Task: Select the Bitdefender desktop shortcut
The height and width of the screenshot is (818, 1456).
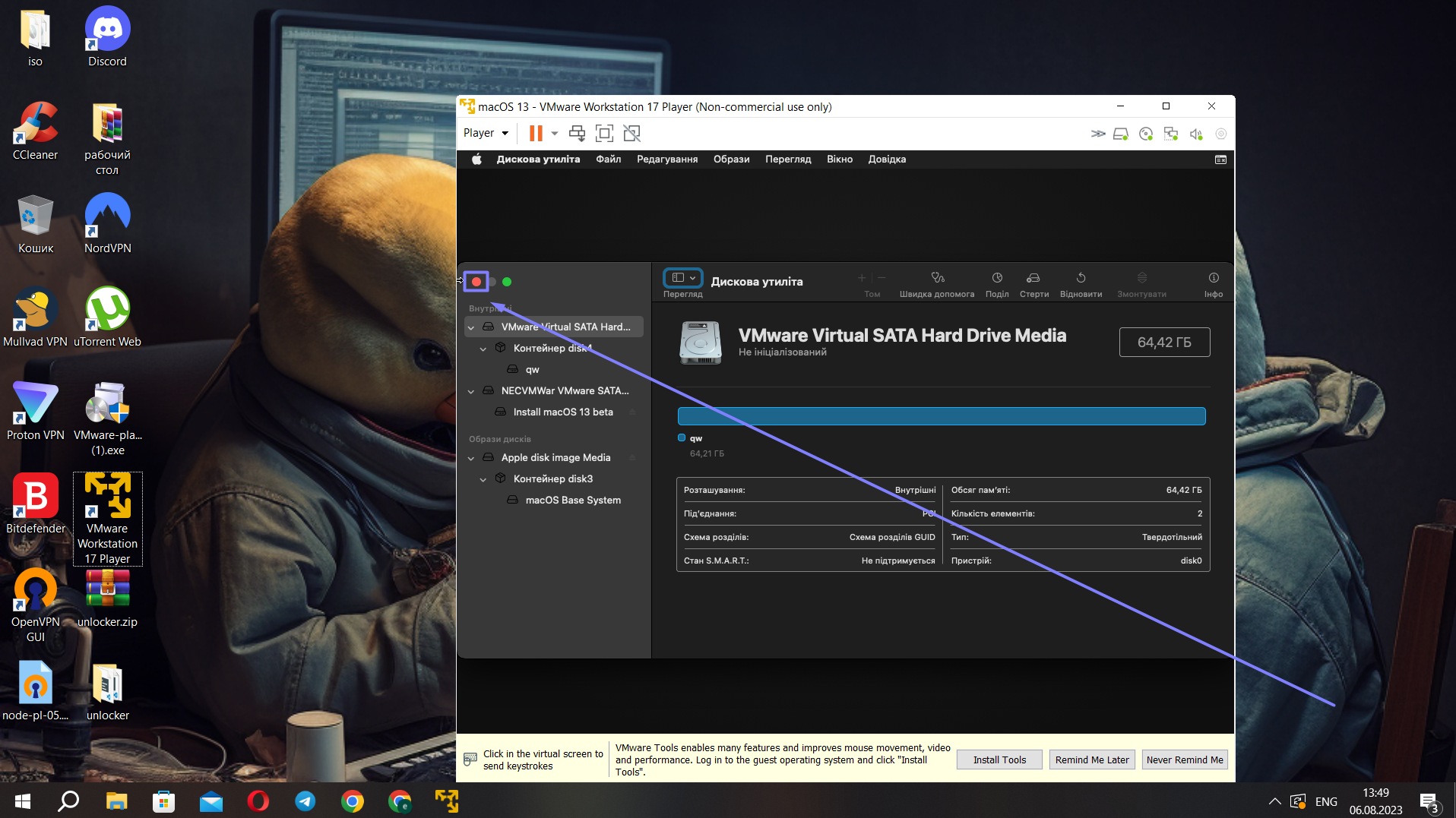Action: tap(36, 504)
